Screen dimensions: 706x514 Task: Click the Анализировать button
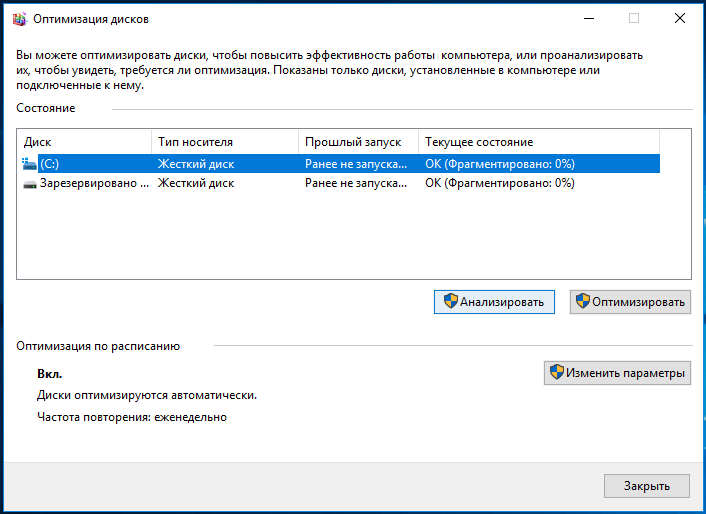494,302
